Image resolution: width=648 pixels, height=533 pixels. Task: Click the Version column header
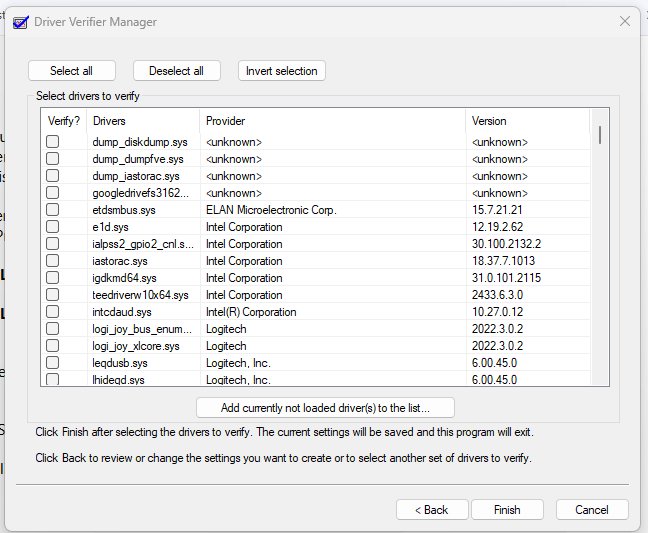(528, 121)
